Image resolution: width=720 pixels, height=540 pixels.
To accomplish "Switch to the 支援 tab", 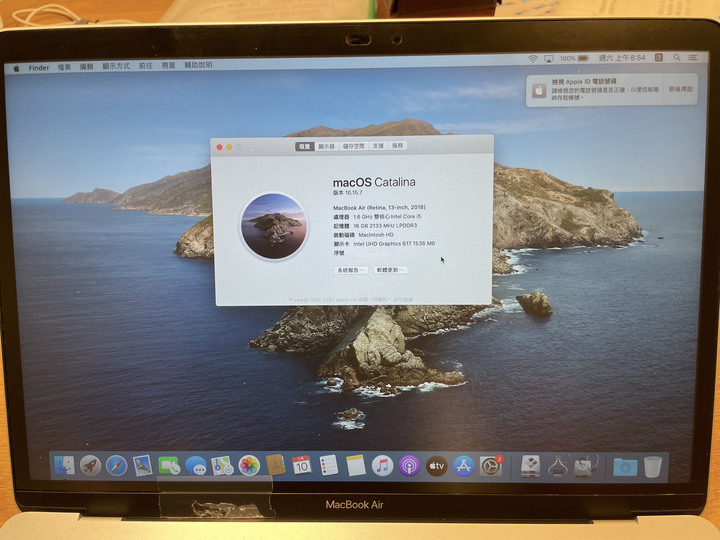I will tap(378, 146).
